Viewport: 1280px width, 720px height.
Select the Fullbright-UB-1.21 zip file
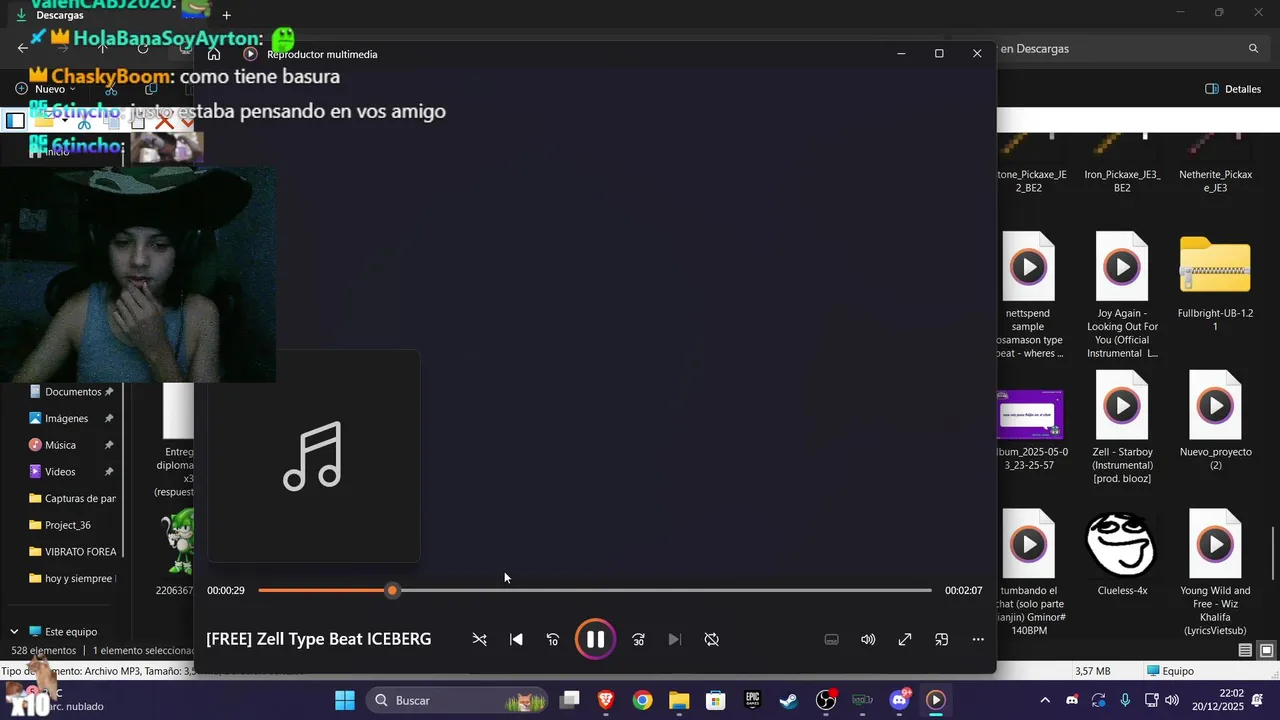tap(1215, 283)
